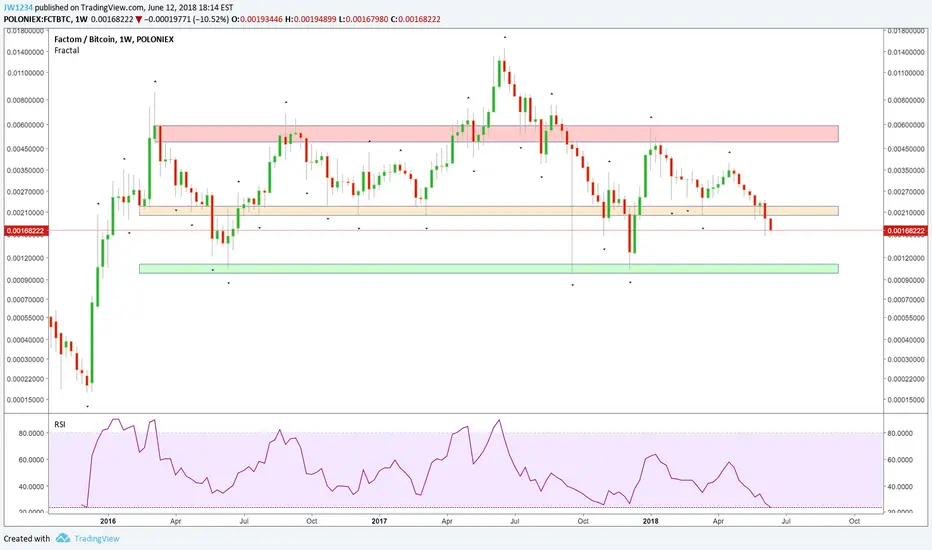Click 0.00350000 on the right price axis
The height and width of the screenshot is (550, 932).
(x=906, y=170)
